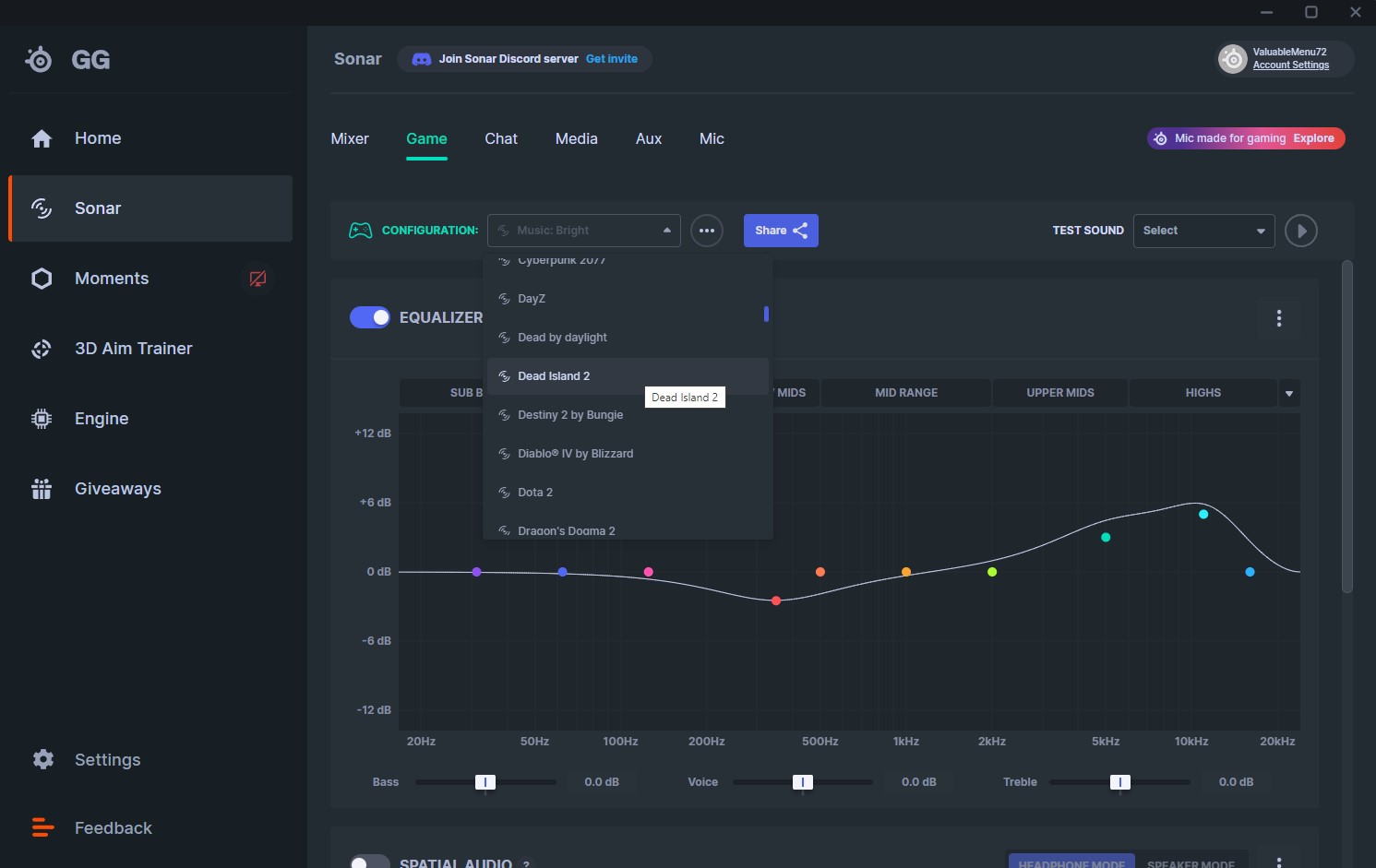Open Moments in the sidebar
The image size is (1376, 868).
[x=111, y=279]
